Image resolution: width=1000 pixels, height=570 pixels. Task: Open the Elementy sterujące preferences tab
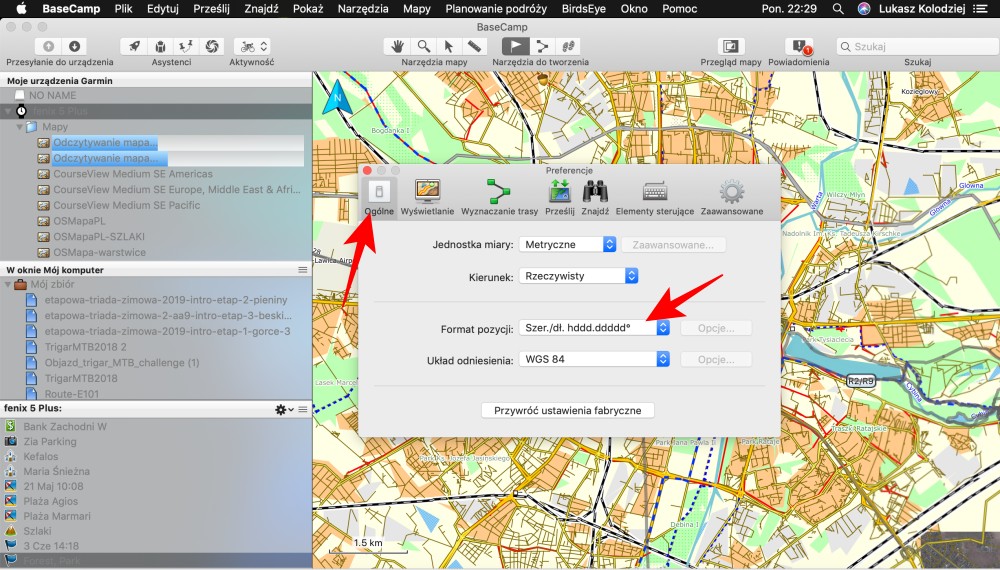(655, 198)
